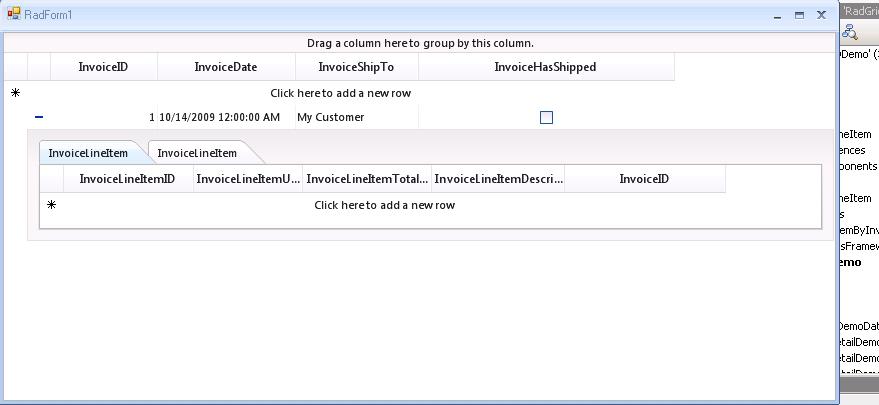Switch to the second InvoiceLineItem tab

click(197, 153)
